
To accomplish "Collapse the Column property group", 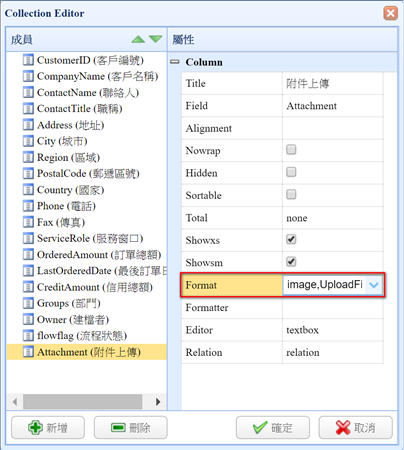I will [x=175, y=62].
